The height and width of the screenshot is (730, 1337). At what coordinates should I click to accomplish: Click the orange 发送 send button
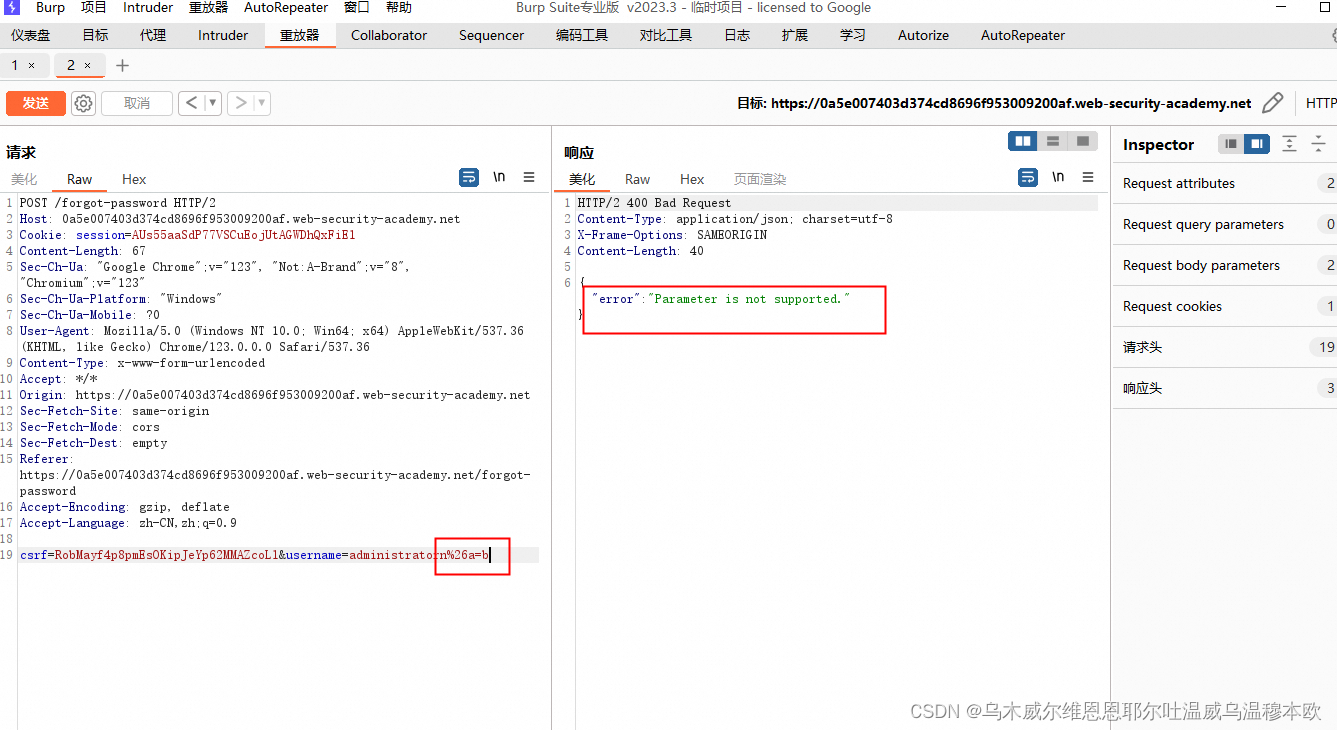tap(35, 103)
